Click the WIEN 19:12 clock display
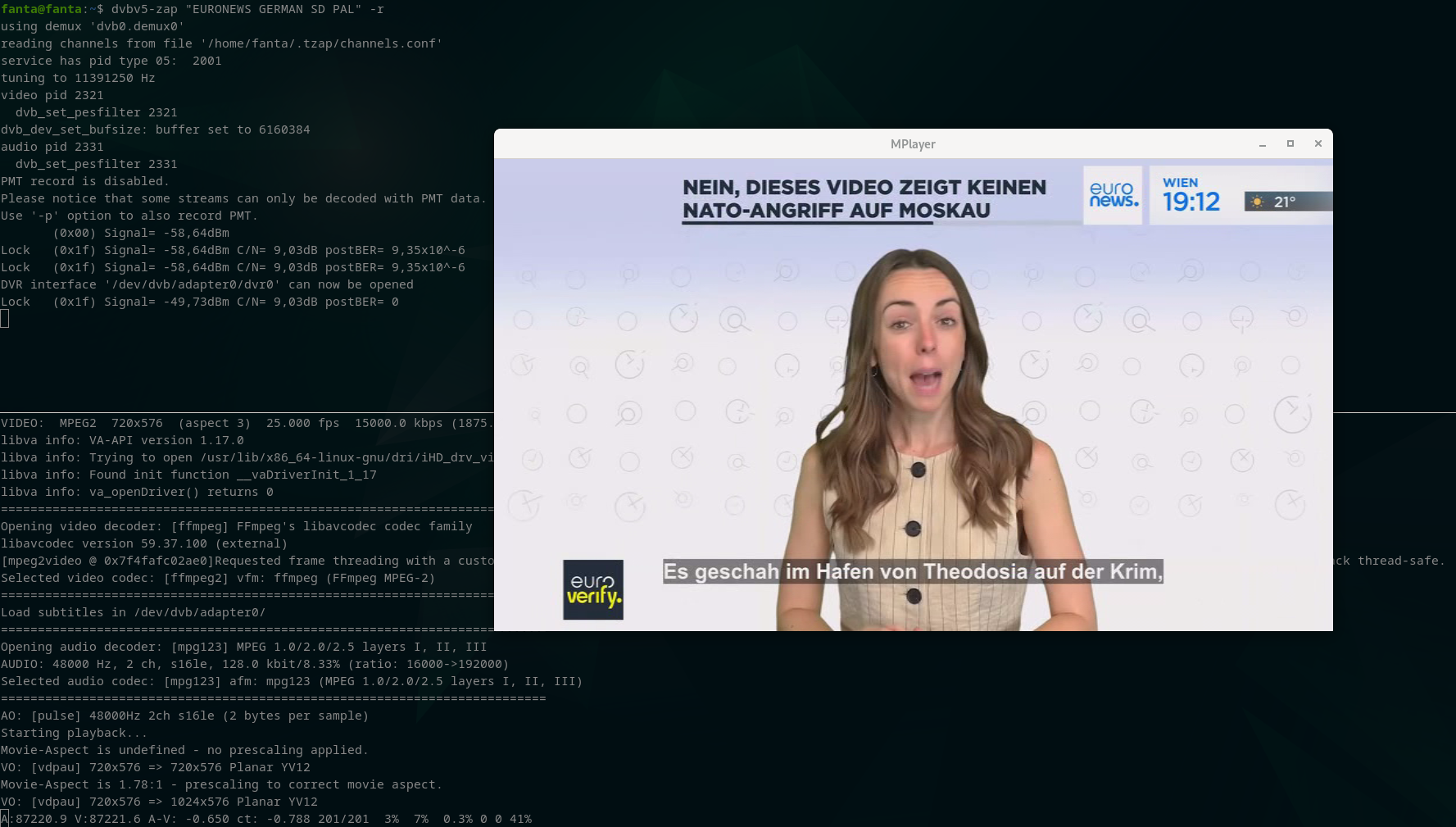Viewport: 1456px width, 827px height. (x=1191, y=195)
